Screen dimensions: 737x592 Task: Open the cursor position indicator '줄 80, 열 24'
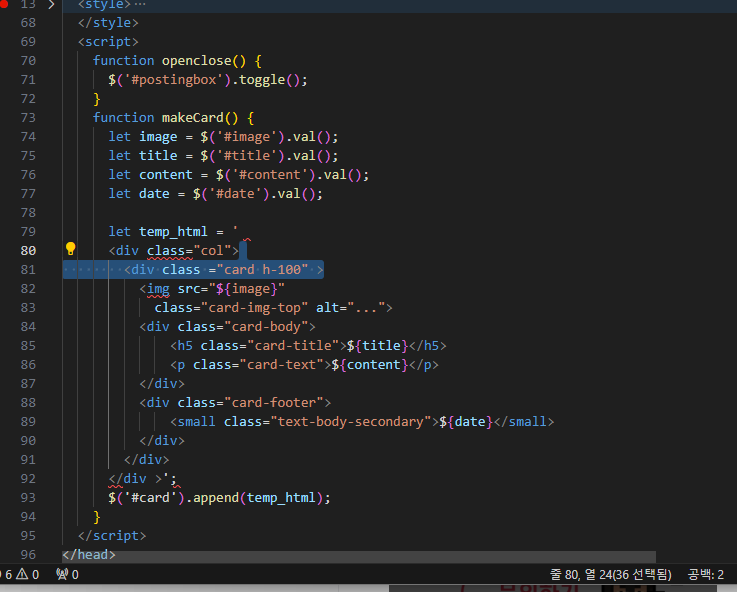611,575
